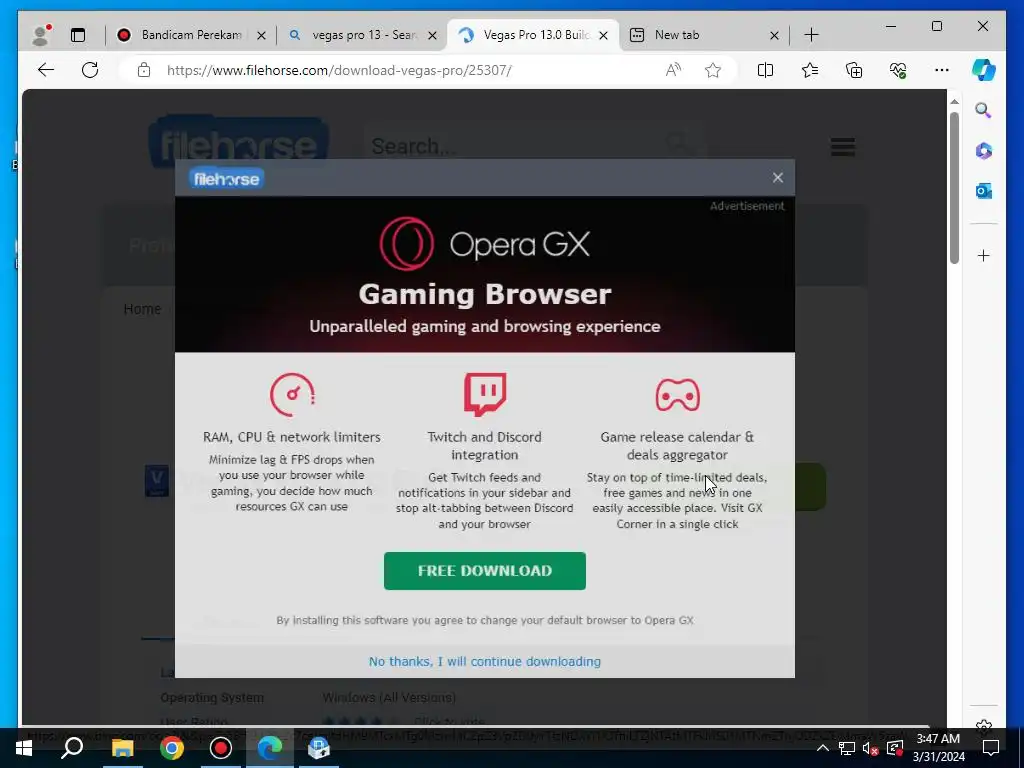This screenshot has height=768, width=1024.
Task: Open Outlook icon in sidebar
Action: 984,191
